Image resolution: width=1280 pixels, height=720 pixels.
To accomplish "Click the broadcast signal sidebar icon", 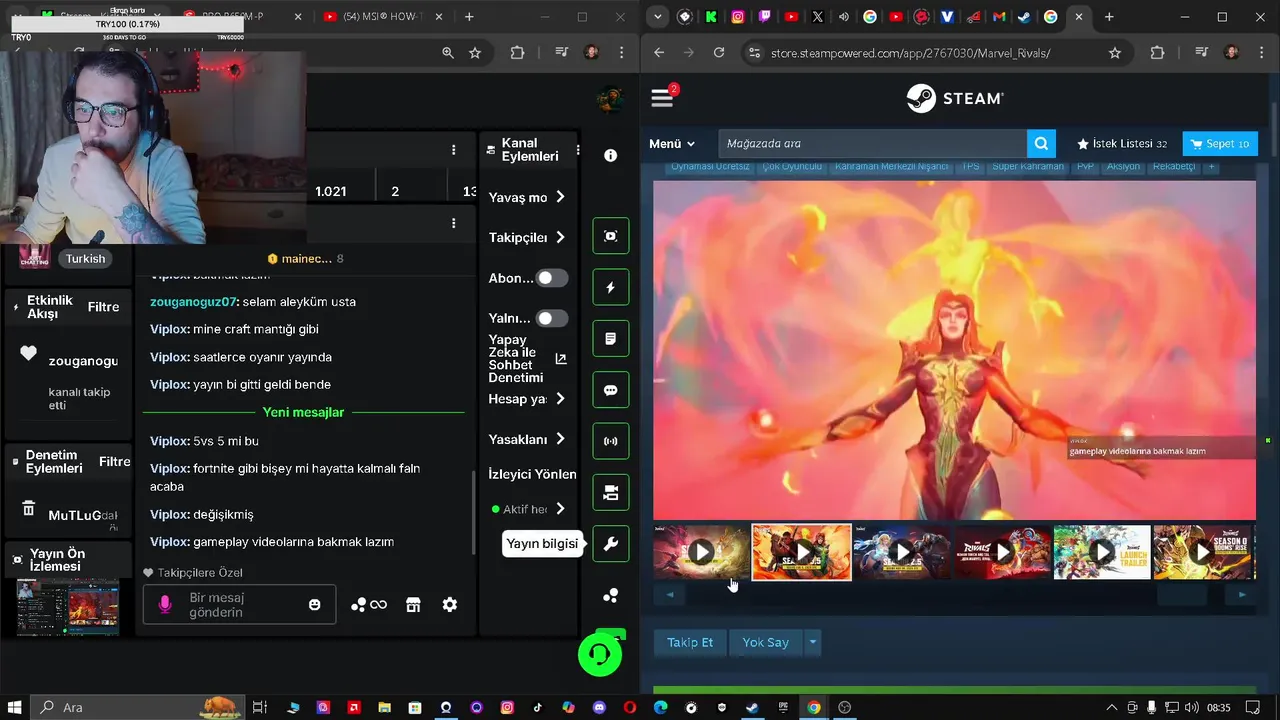I will pyautogui.click(x=611, y=441).
